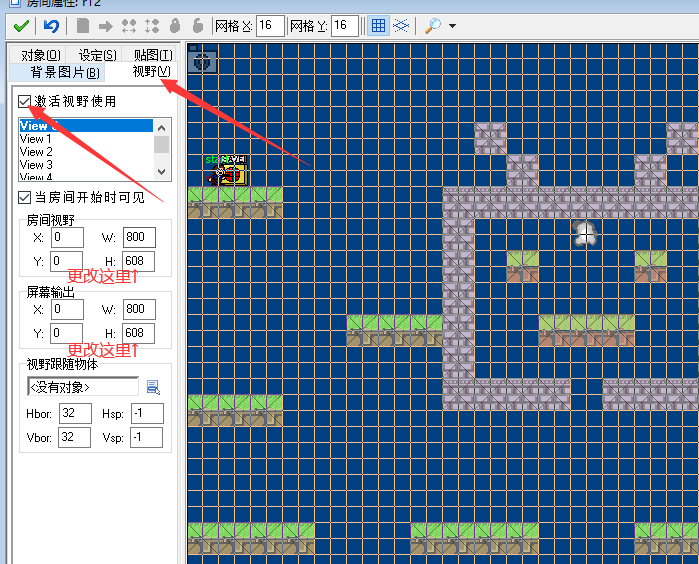Click the view list scroll up arrow

(x=162, y=128)
